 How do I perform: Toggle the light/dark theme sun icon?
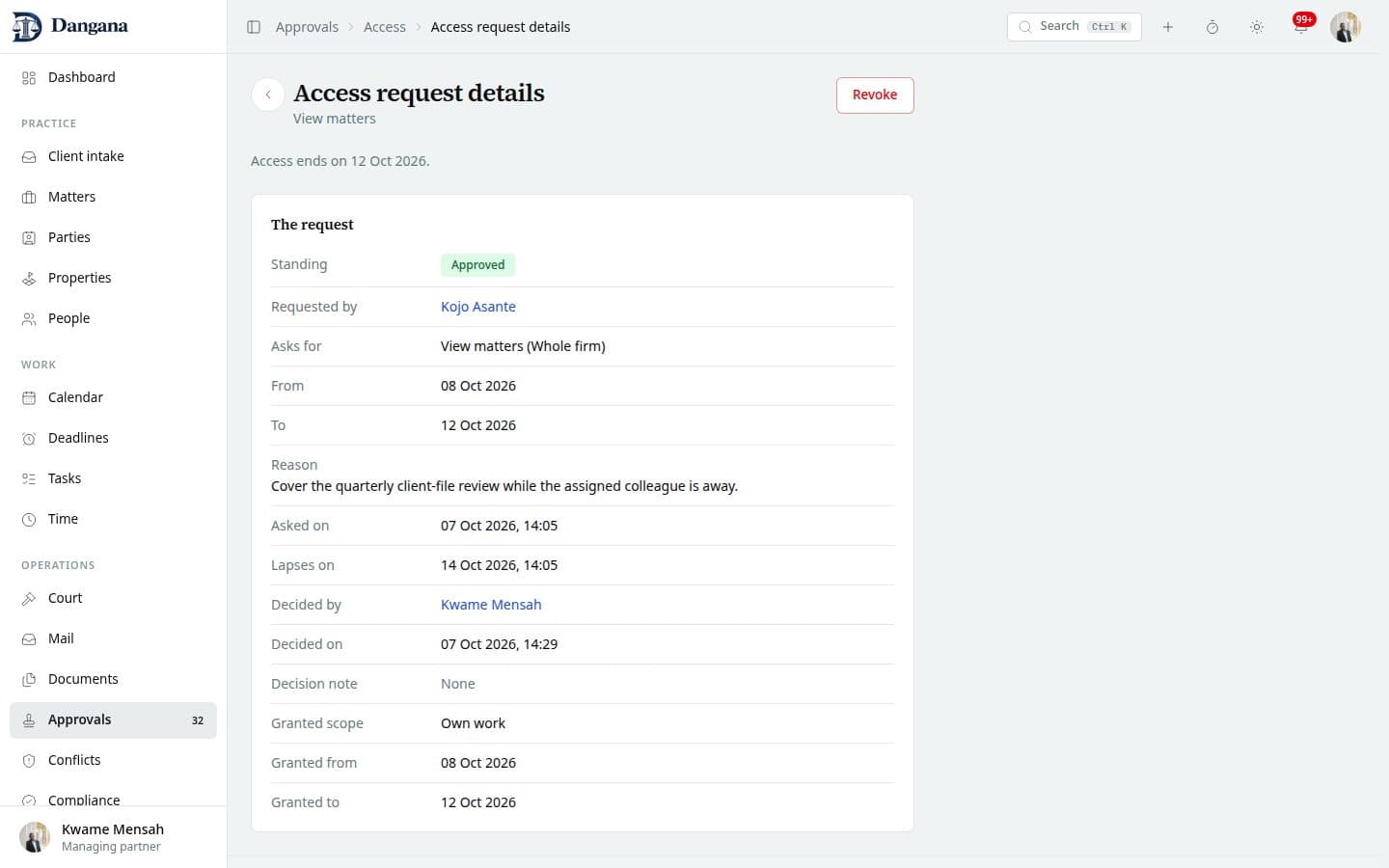click(x=1257, y=27)
